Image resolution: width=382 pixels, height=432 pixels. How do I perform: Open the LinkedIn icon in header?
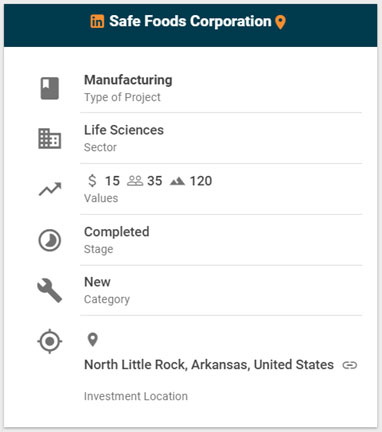(97, 21)
